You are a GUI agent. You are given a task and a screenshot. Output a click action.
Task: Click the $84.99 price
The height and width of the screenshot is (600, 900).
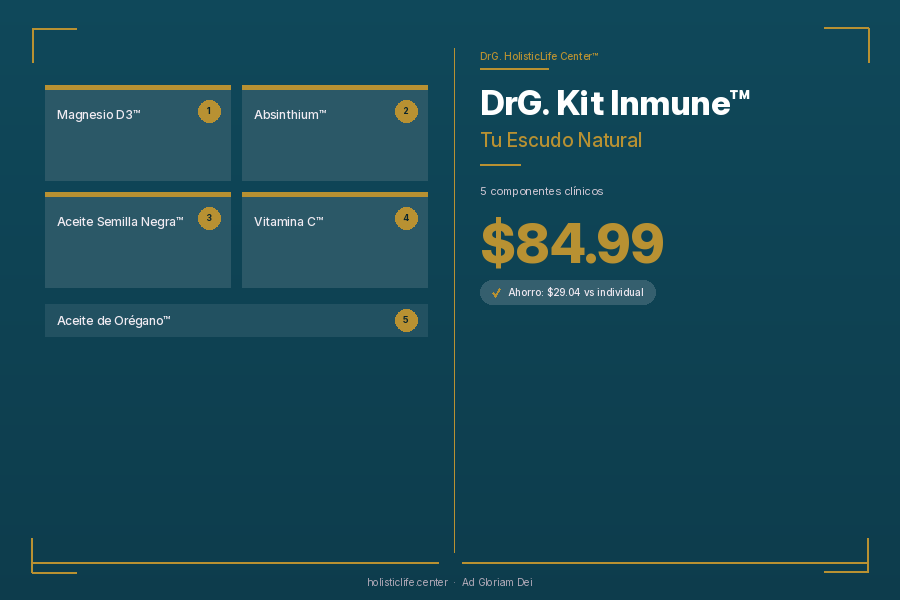(572, 243)
